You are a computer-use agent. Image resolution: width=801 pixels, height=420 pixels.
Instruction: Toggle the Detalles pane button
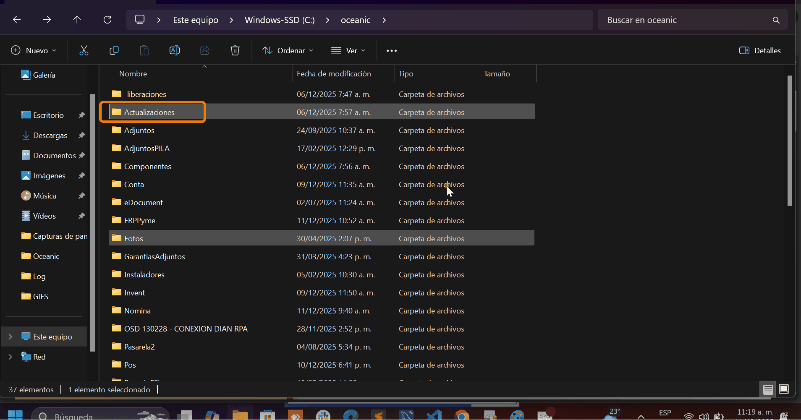(x=759, y=50)
